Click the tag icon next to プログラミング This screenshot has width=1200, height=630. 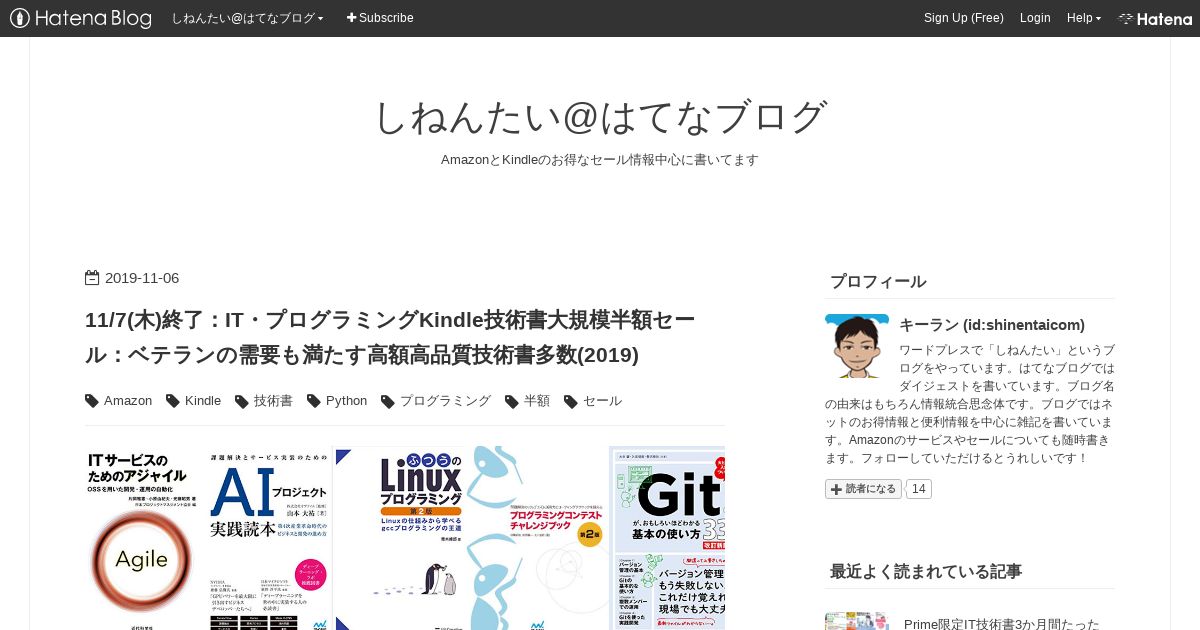388,402
